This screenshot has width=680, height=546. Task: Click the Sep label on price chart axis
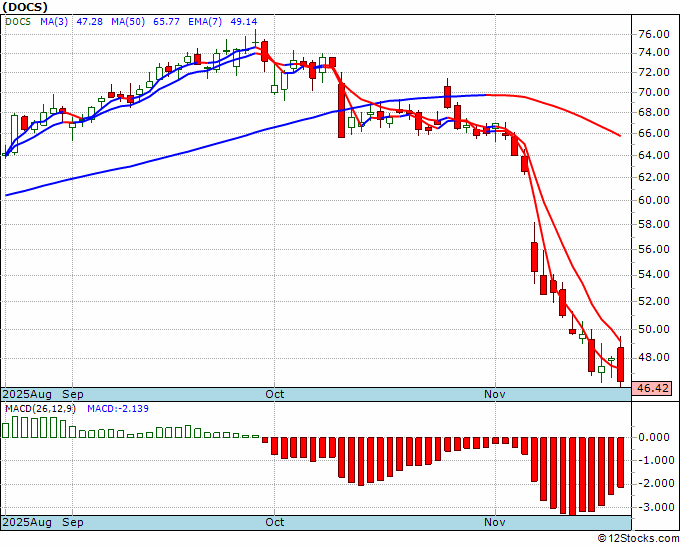[73, 394]
